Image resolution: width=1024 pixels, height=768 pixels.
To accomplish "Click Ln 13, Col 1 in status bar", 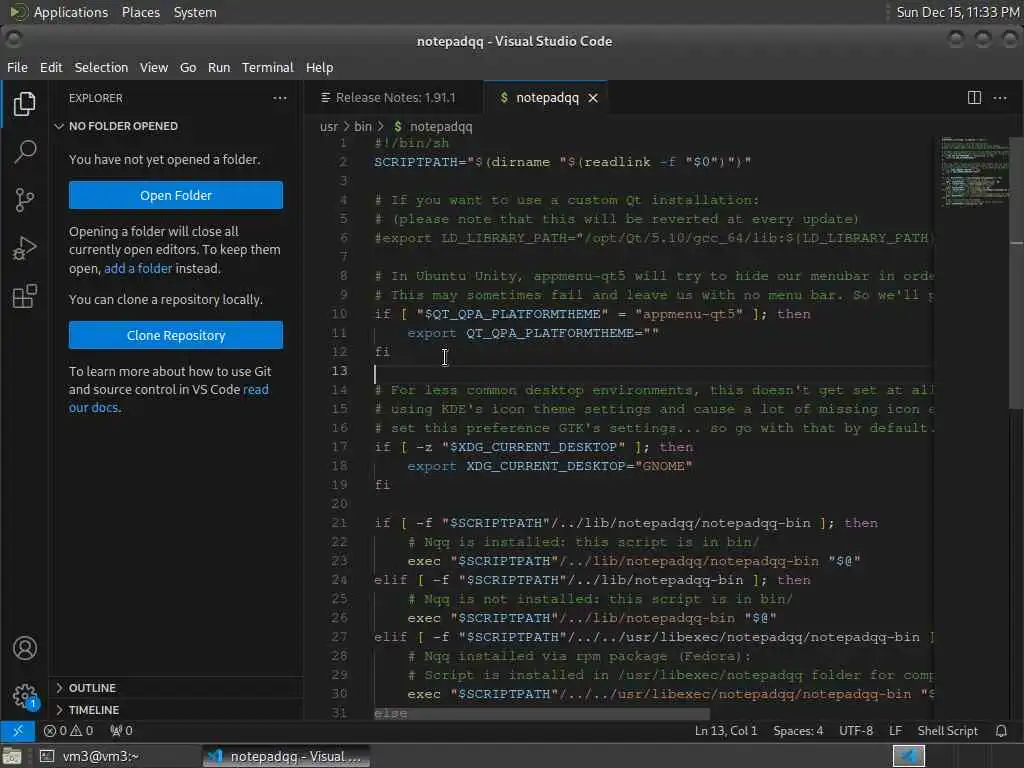I will point(726,731).
